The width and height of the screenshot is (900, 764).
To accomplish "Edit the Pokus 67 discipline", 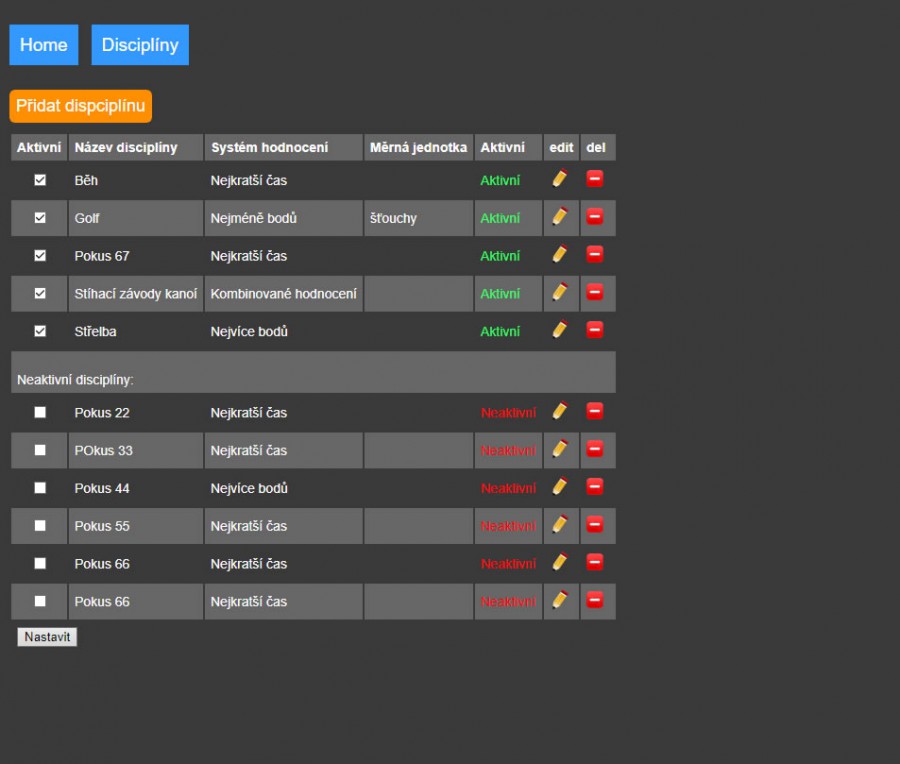I will pyautogui.click(x=560, y=254).
